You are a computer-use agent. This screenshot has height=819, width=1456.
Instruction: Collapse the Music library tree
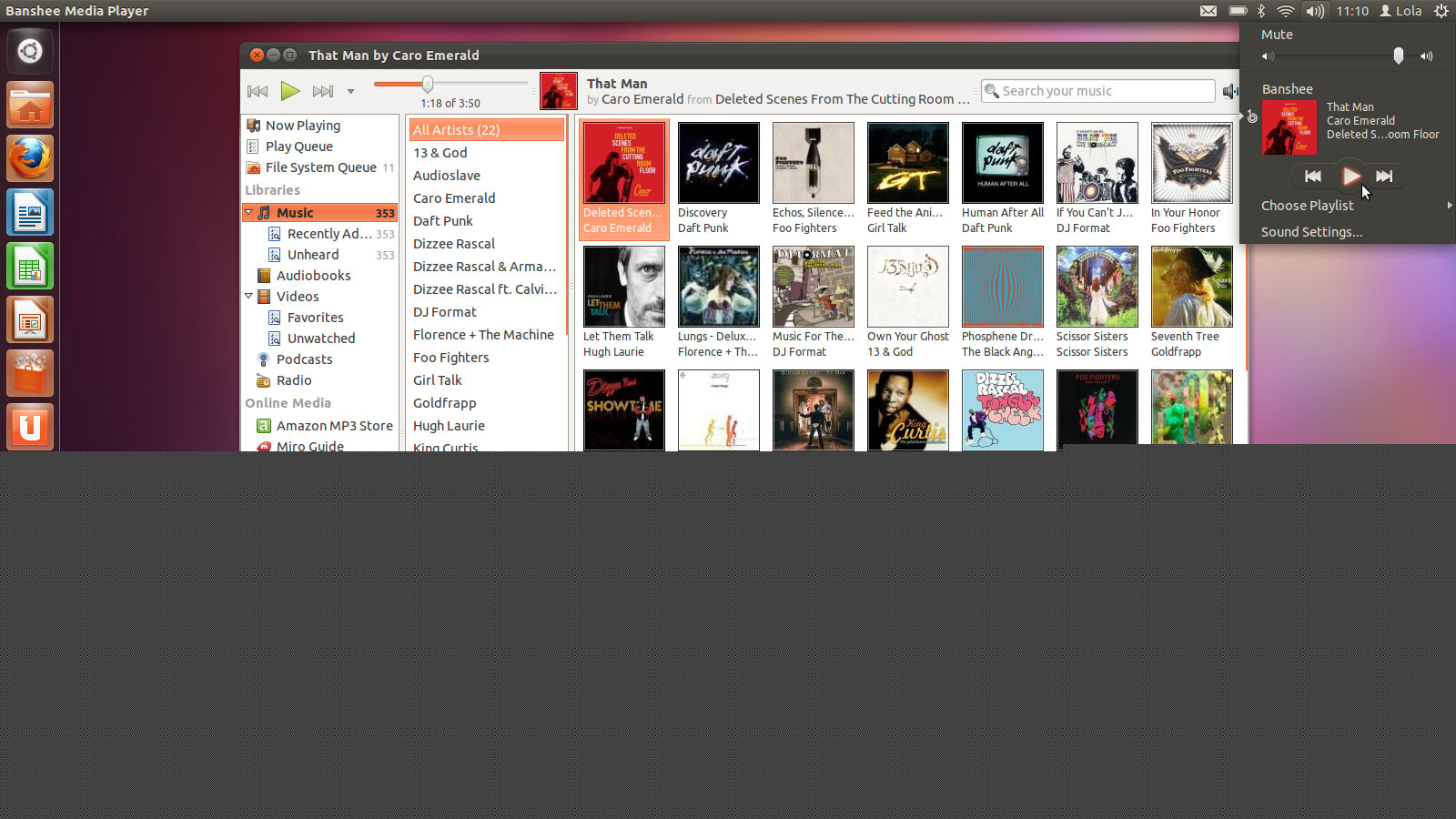(x=249, y=212)
